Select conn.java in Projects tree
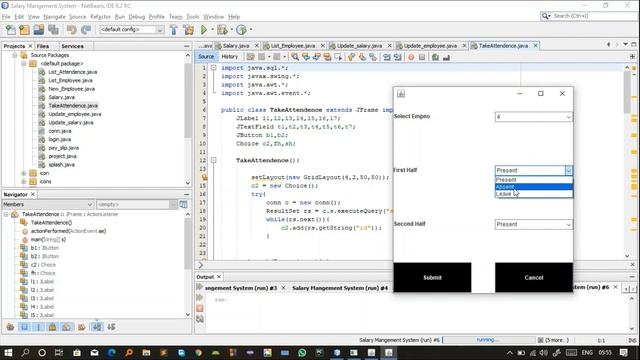The height and width of the screenshot is (360, 640). (x=60, y=131)
